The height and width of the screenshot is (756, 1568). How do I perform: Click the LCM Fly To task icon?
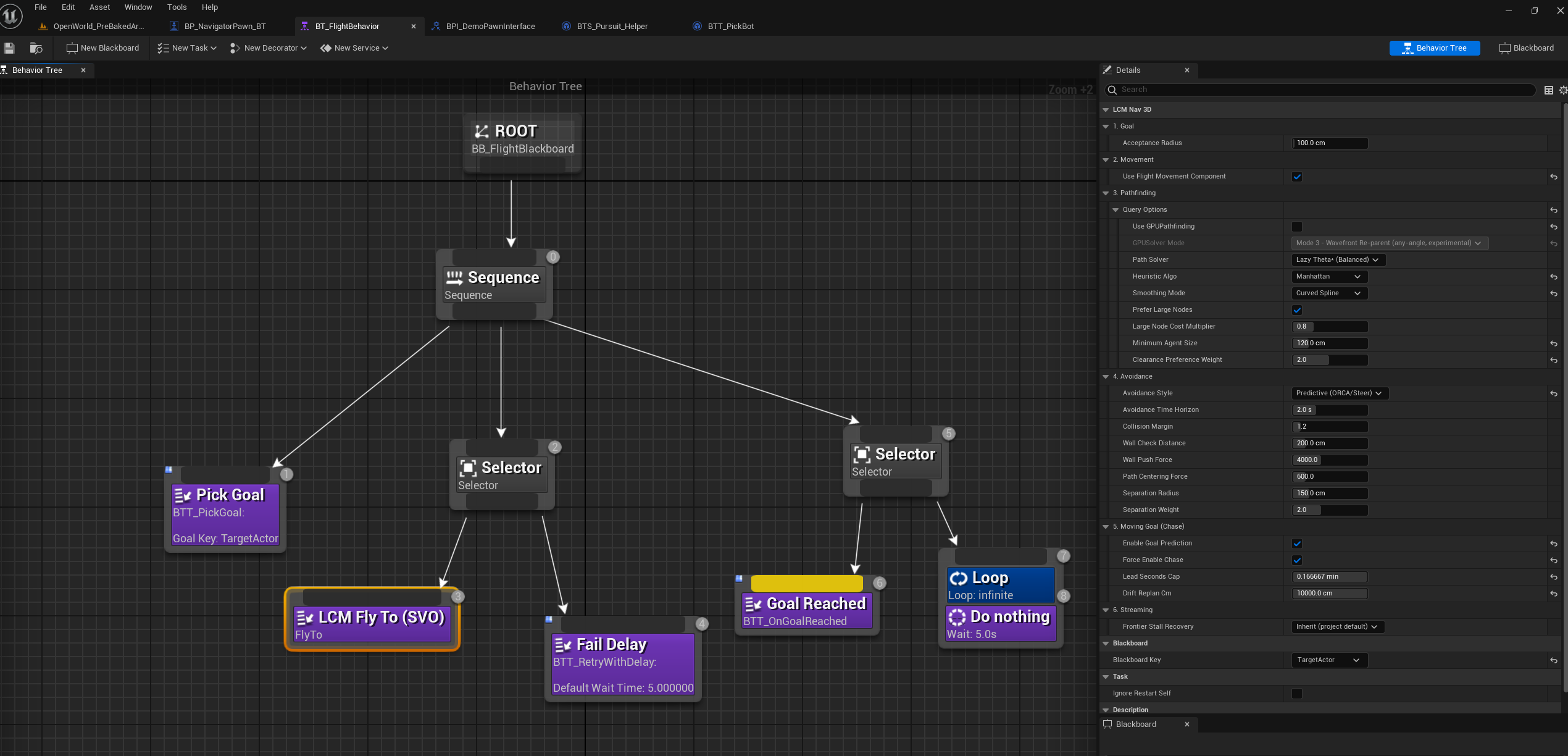coord(306,618)
